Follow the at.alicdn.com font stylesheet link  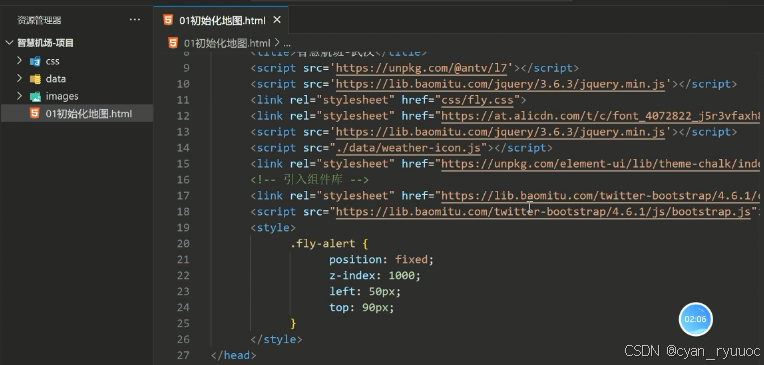click(x=600, y=116)
